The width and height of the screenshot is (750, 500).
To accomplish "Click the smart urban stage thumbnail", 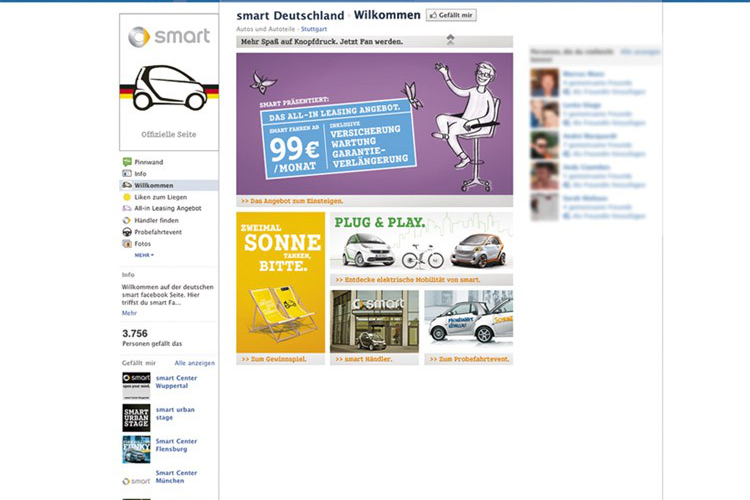I will click(136, 418).
